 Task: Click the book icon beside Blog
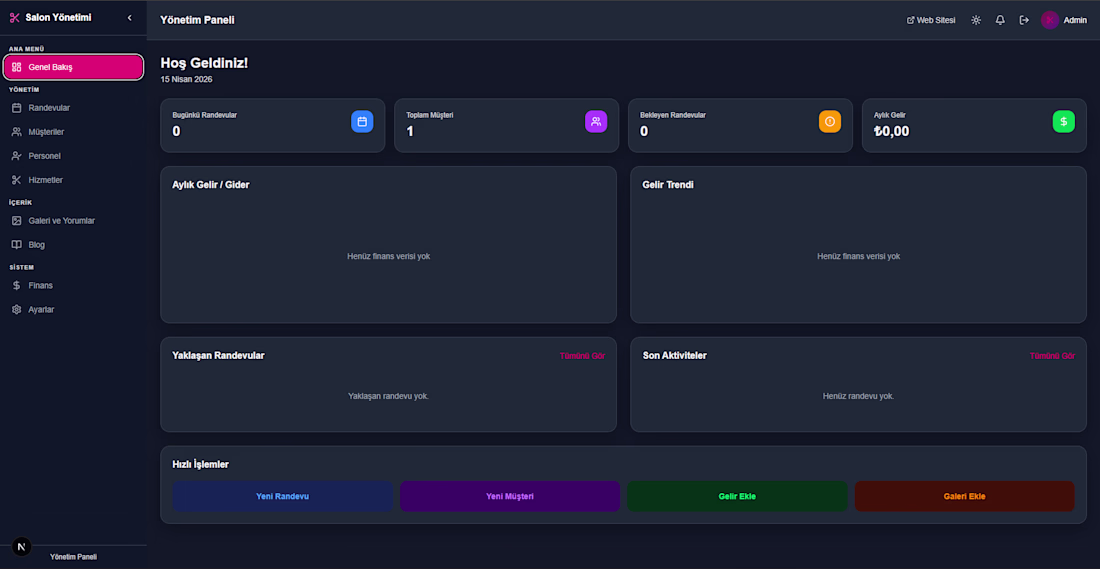[17, 245]
